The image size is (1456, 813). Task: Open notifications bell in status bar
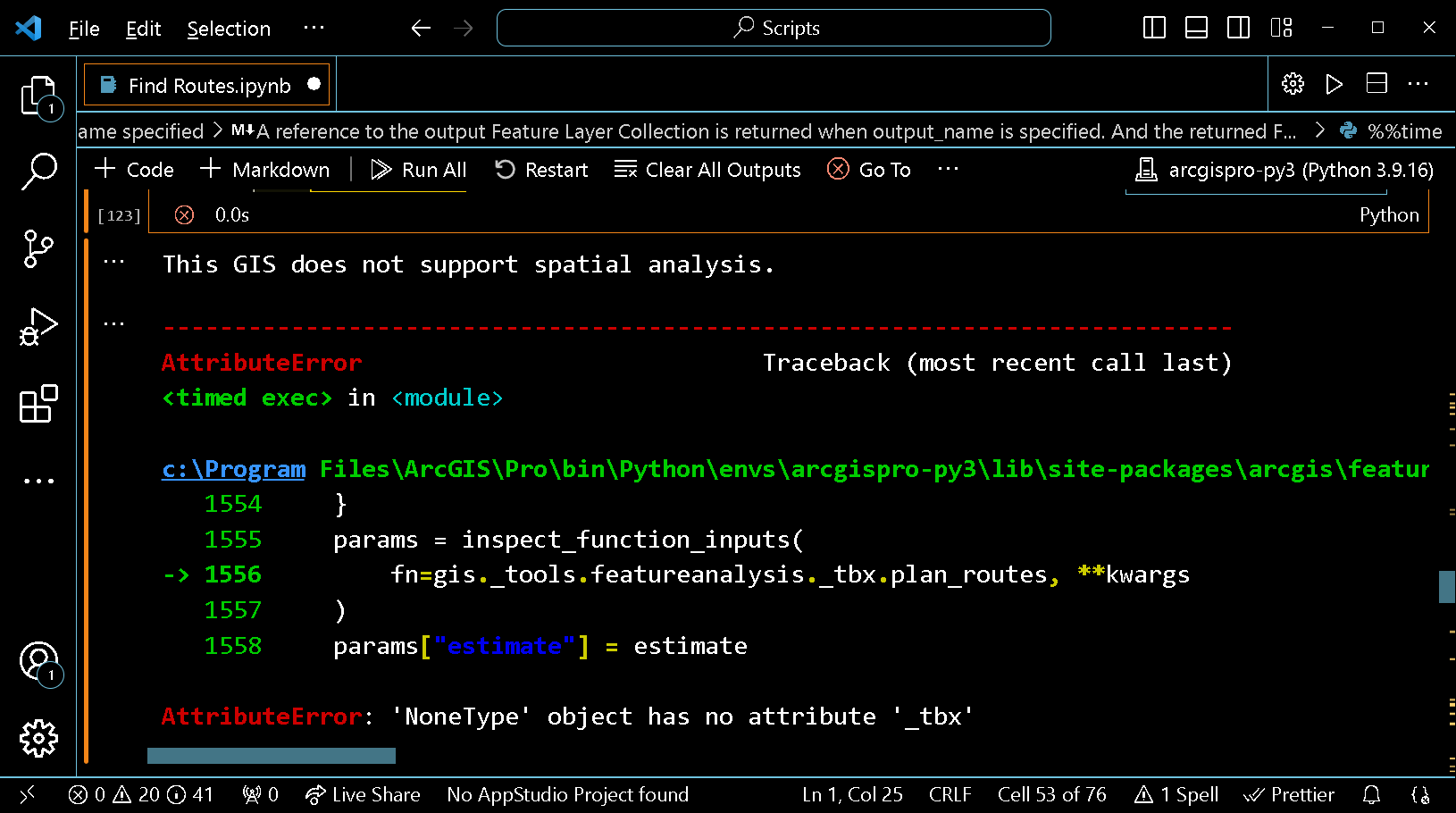1371,794
